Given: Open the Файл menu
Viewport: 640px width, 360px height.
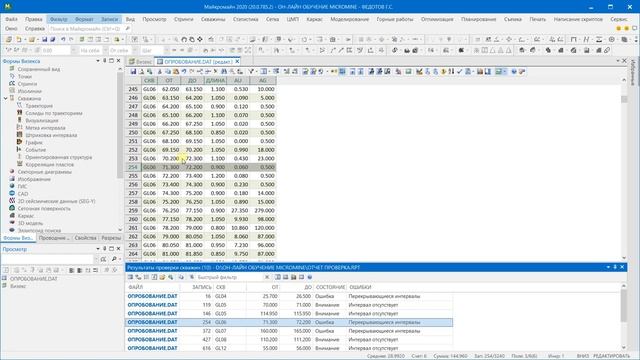Looking at the screenshot, I should (x=11, y=19).
